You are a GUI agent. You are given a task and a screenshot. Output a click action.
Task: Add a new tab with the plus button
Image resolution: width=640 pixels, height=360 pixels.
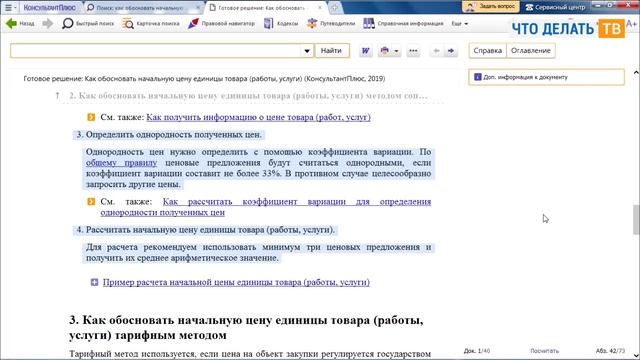[334, 7]
